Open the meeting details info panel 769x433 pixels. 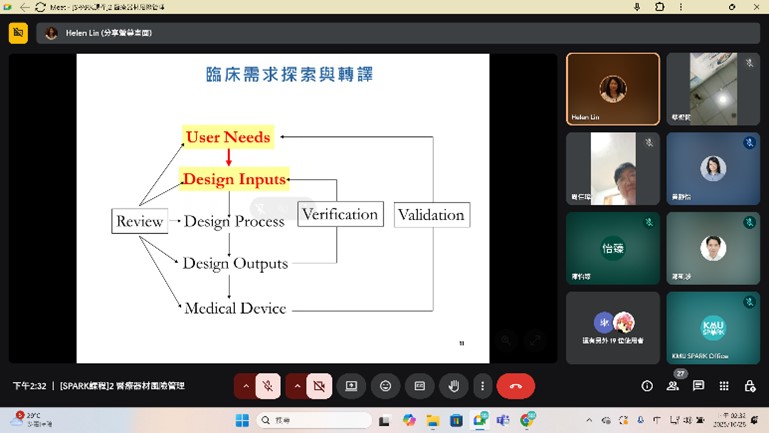(647, 386)
